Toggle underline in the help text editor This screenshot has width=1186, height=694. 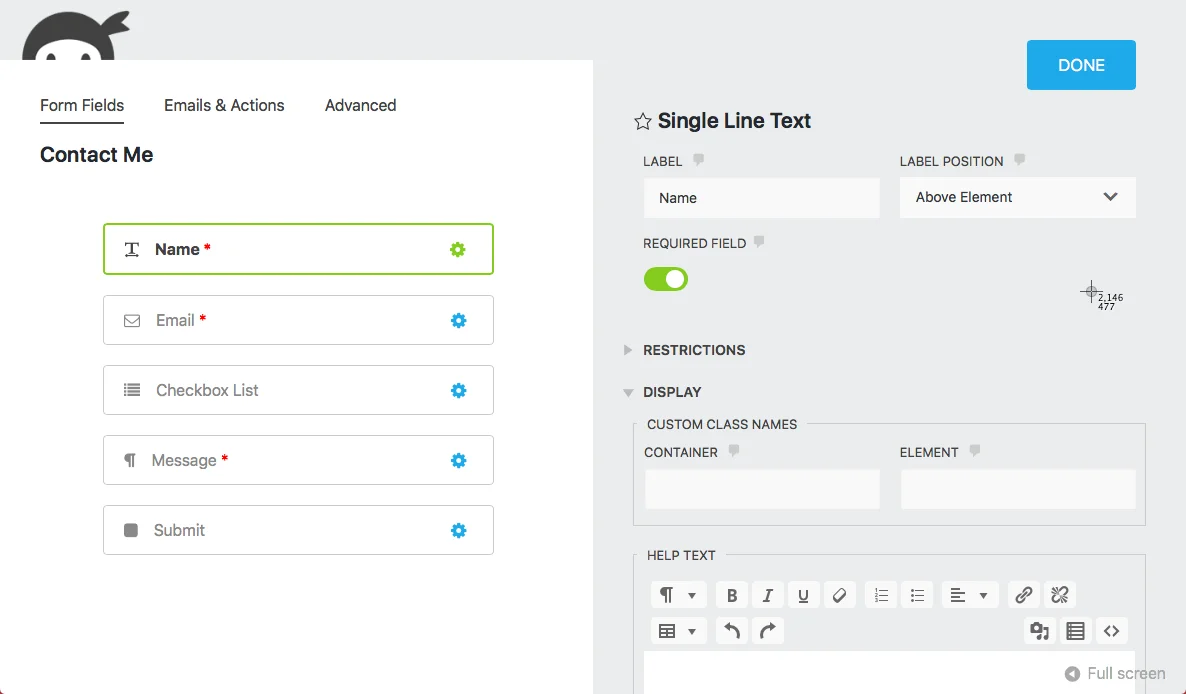(x=803, y=594)
